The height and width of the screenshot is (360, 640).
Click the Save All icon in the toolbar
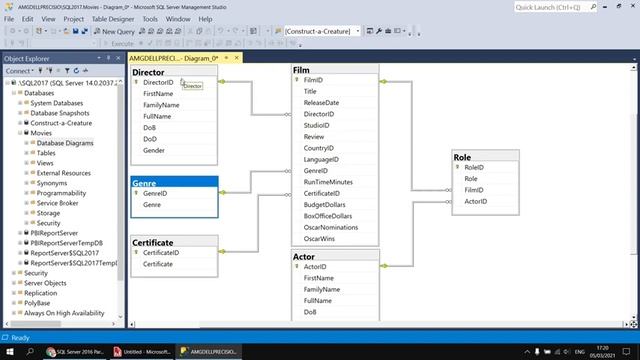pyautogui.click(x=84, y=31)
